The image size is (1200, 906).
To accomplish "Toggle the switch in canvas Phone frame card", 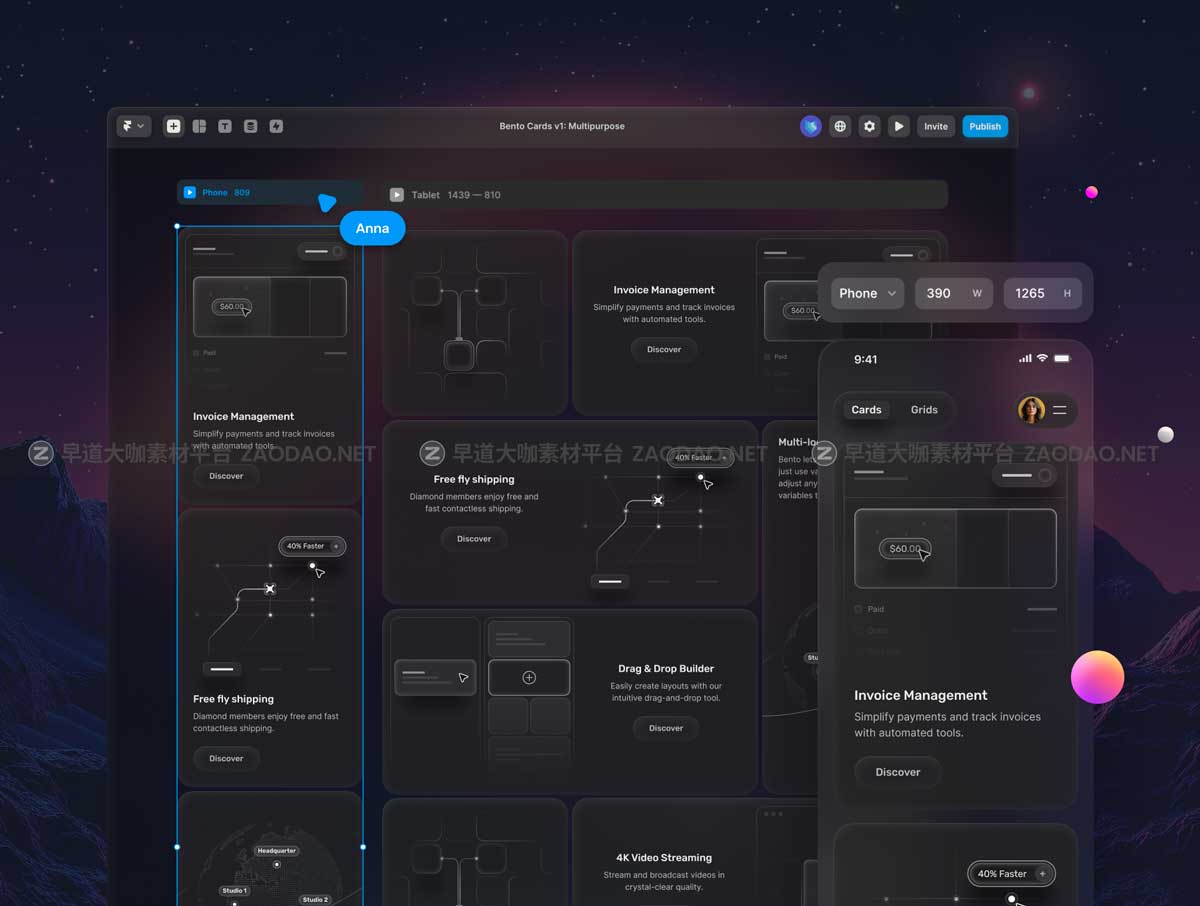I will click(x=324, y=252).
